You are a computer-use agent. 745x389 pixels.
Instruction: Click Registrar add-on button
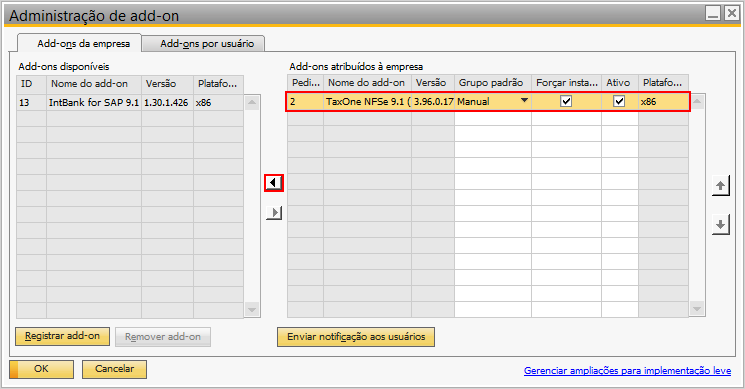(x=62, y=336)
